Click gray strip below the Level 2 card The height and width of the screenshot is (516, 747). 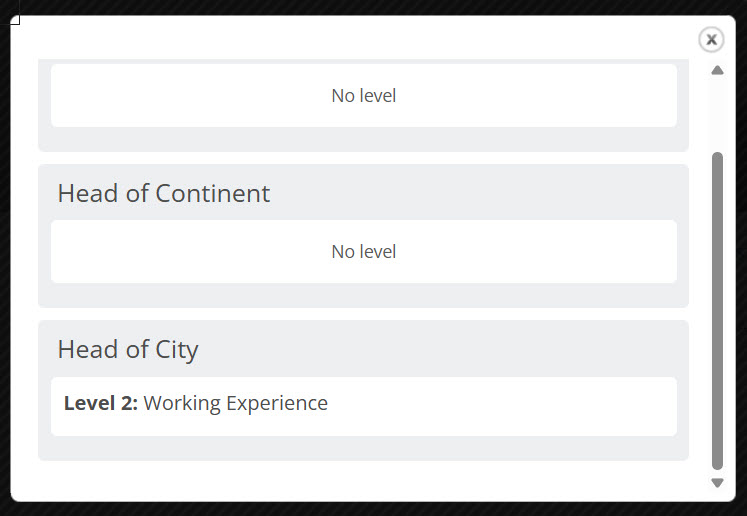point(364,448)
